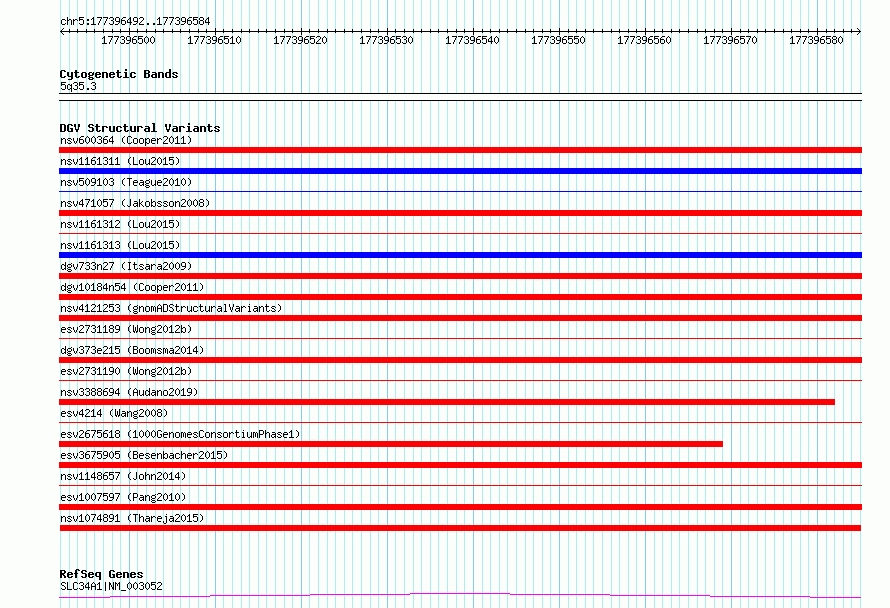Click ruler position 177396540
The height and width of the screenshot is (608, 890).
pos(472,40)
